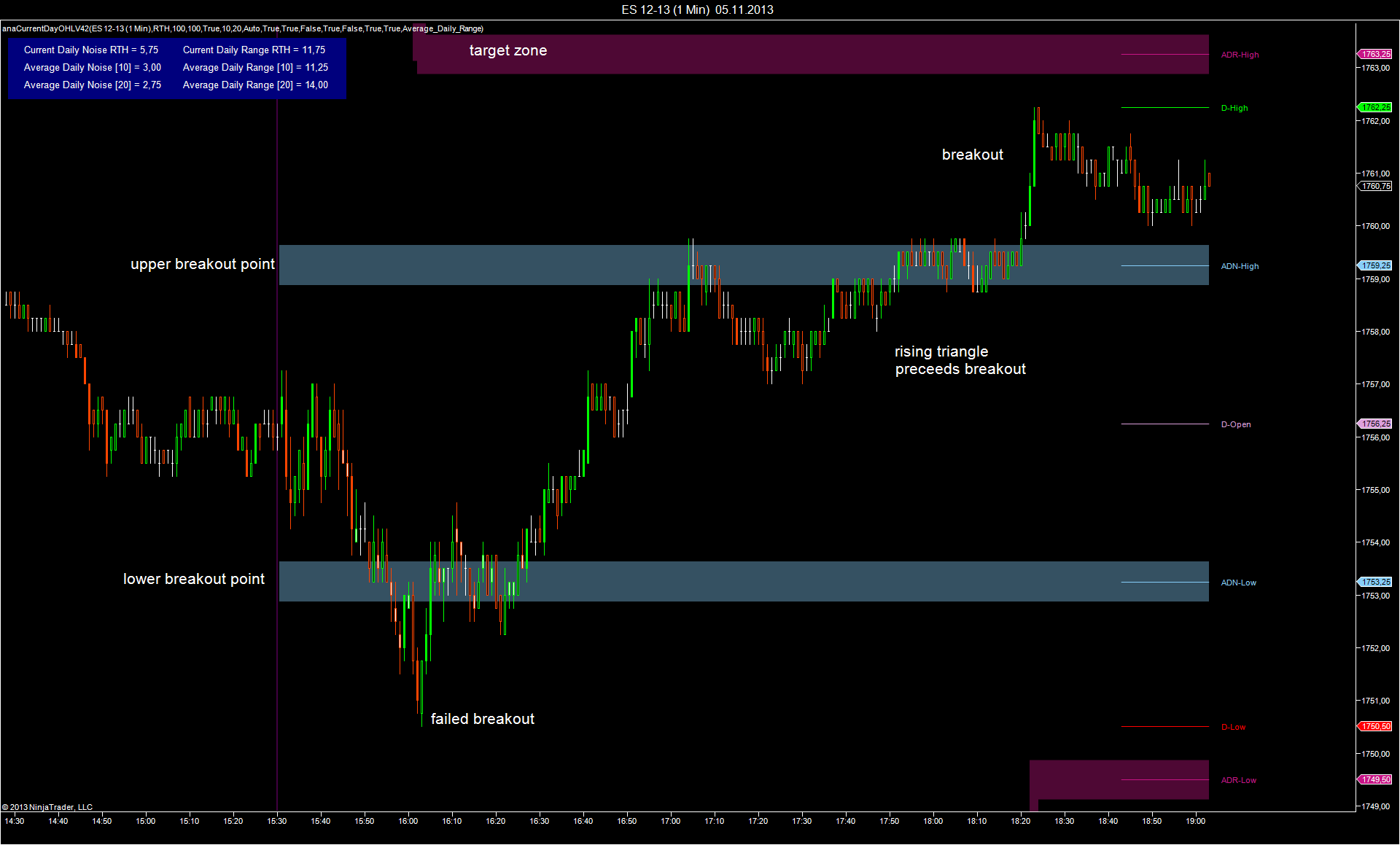
Task: Click the 14:30 time axis label
Action: click(15, 821)
